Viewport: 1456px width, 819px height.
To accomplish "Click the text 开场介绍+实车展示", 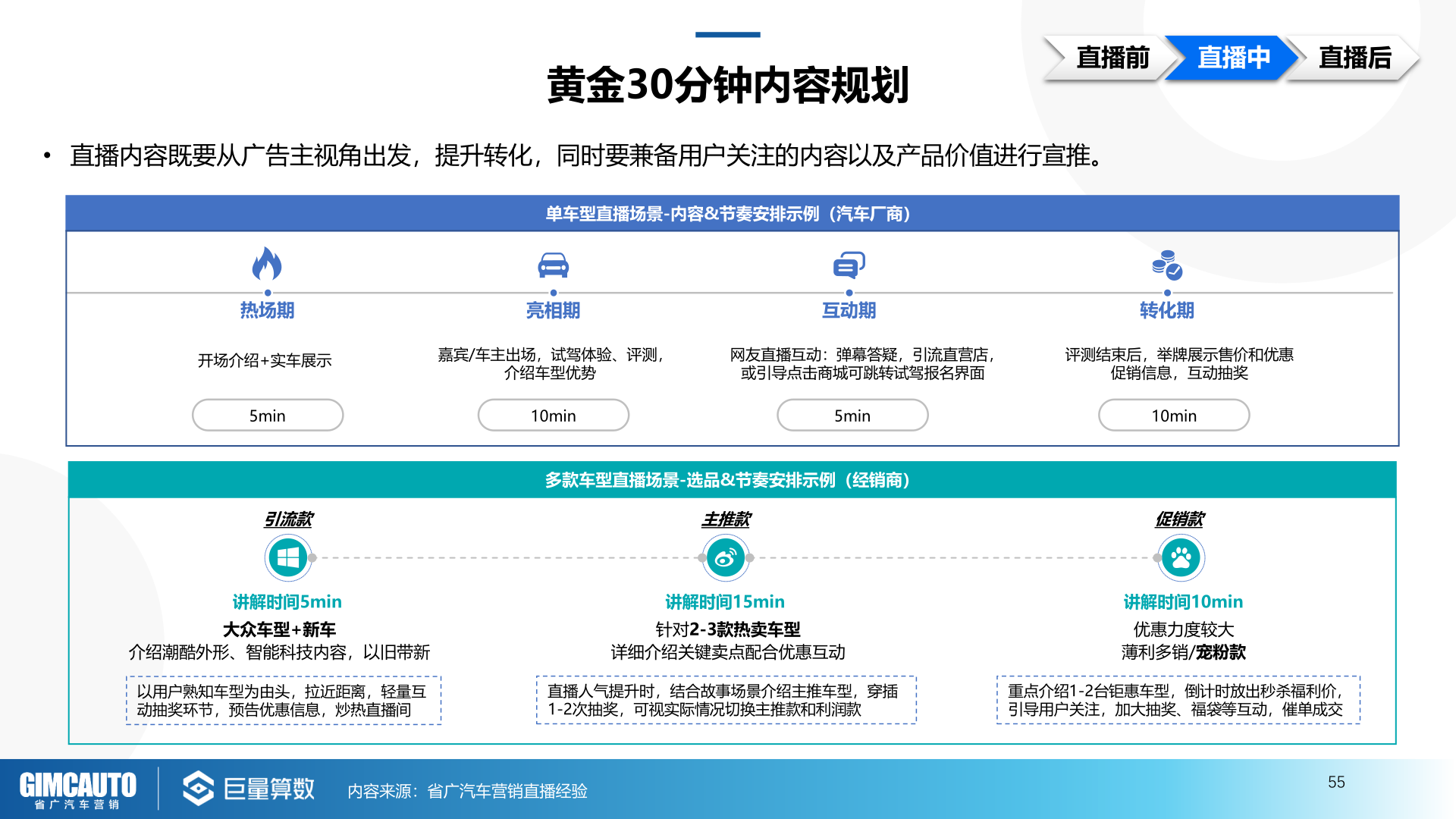I will pyautogui.click(x=265, y=360).
